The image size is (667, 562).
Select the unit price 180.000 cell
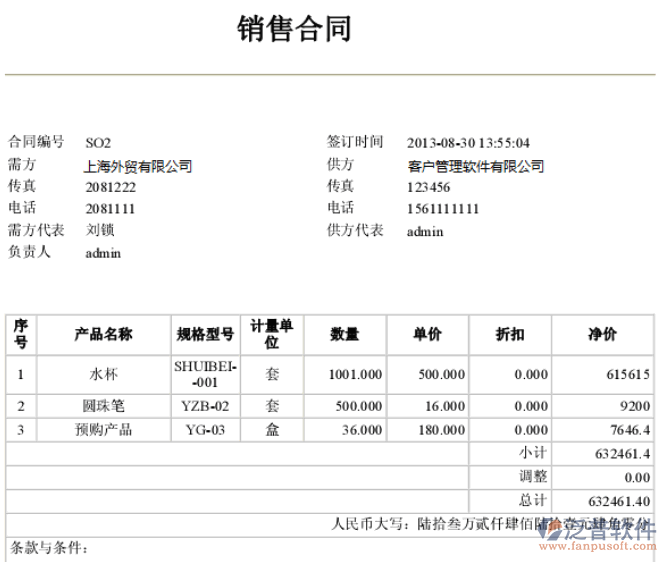[441, 430]
